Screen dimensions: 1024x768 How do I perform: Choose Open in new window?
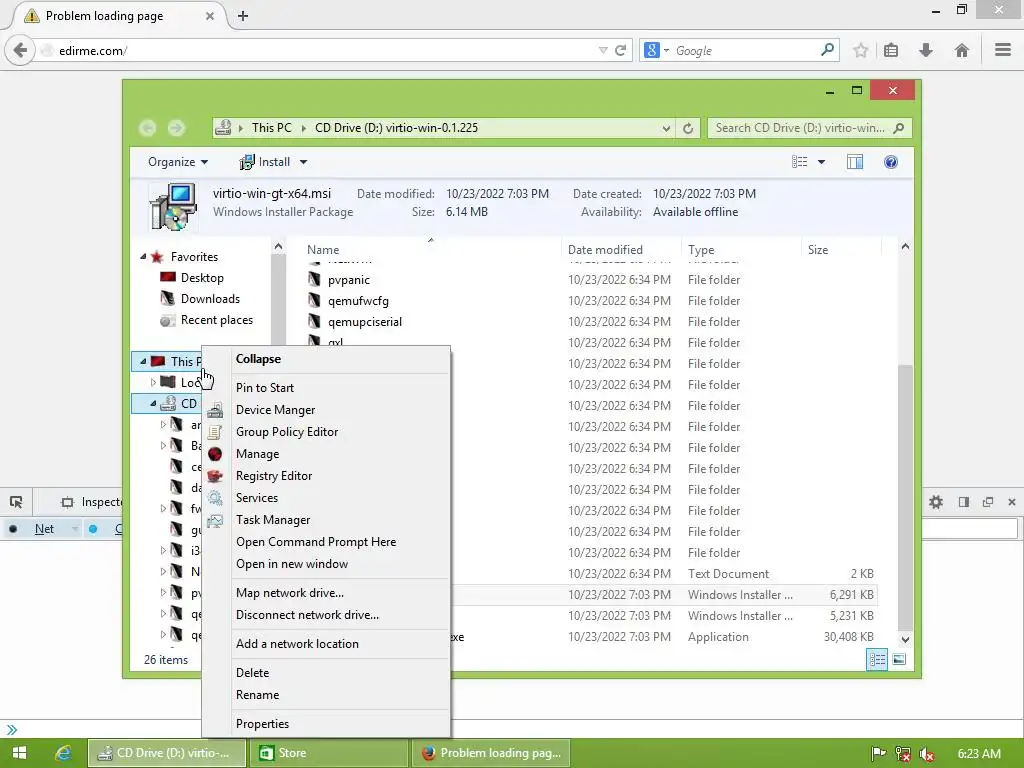(x=292, y=564)
